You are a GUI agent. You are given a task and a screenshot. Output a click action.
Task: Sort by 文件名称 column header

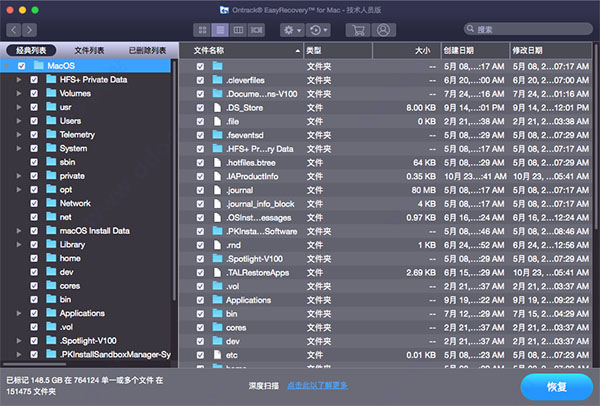pos(242,51)
